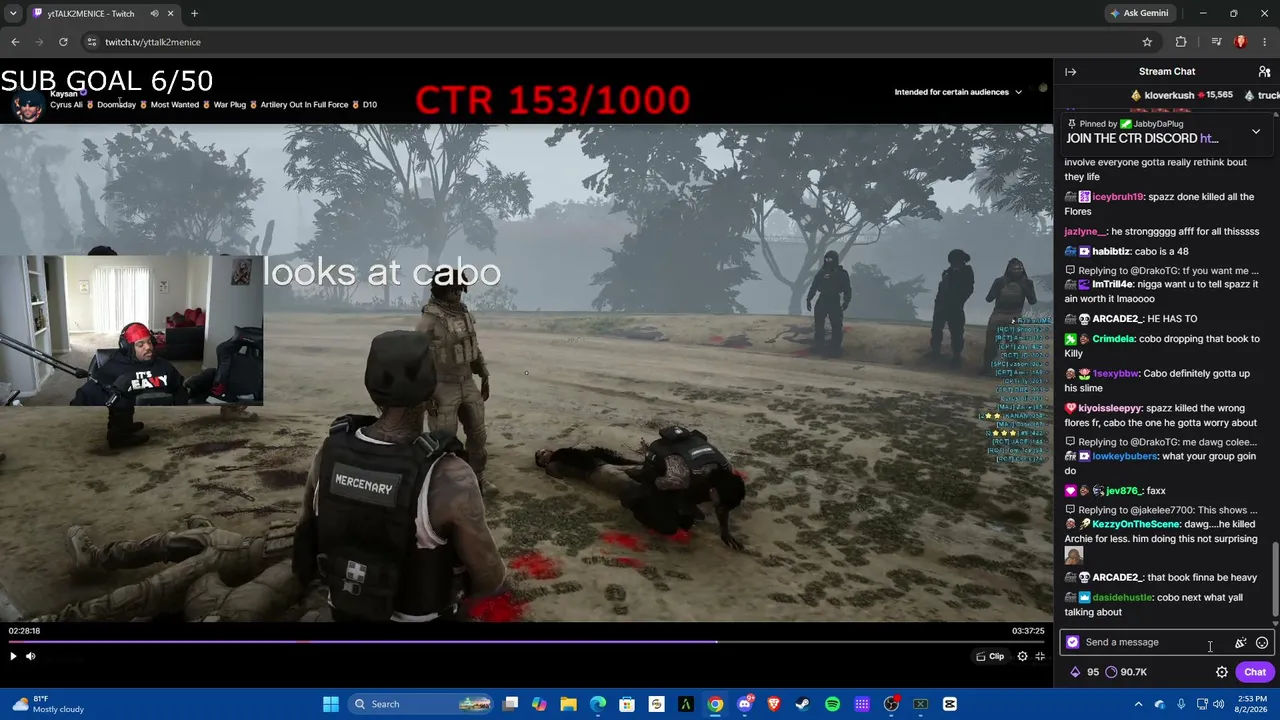Go back in Chrome browser
The width and height of the screenshot is (1280, 720).
pos(15,42)
